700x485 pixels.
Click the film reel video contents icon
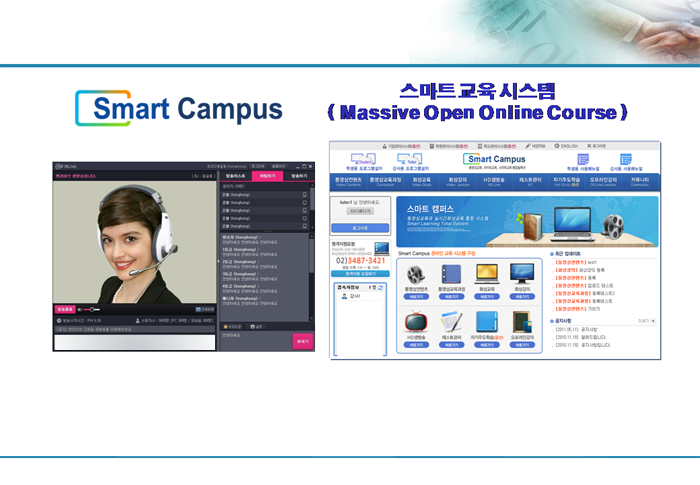[x=416, y=274]
